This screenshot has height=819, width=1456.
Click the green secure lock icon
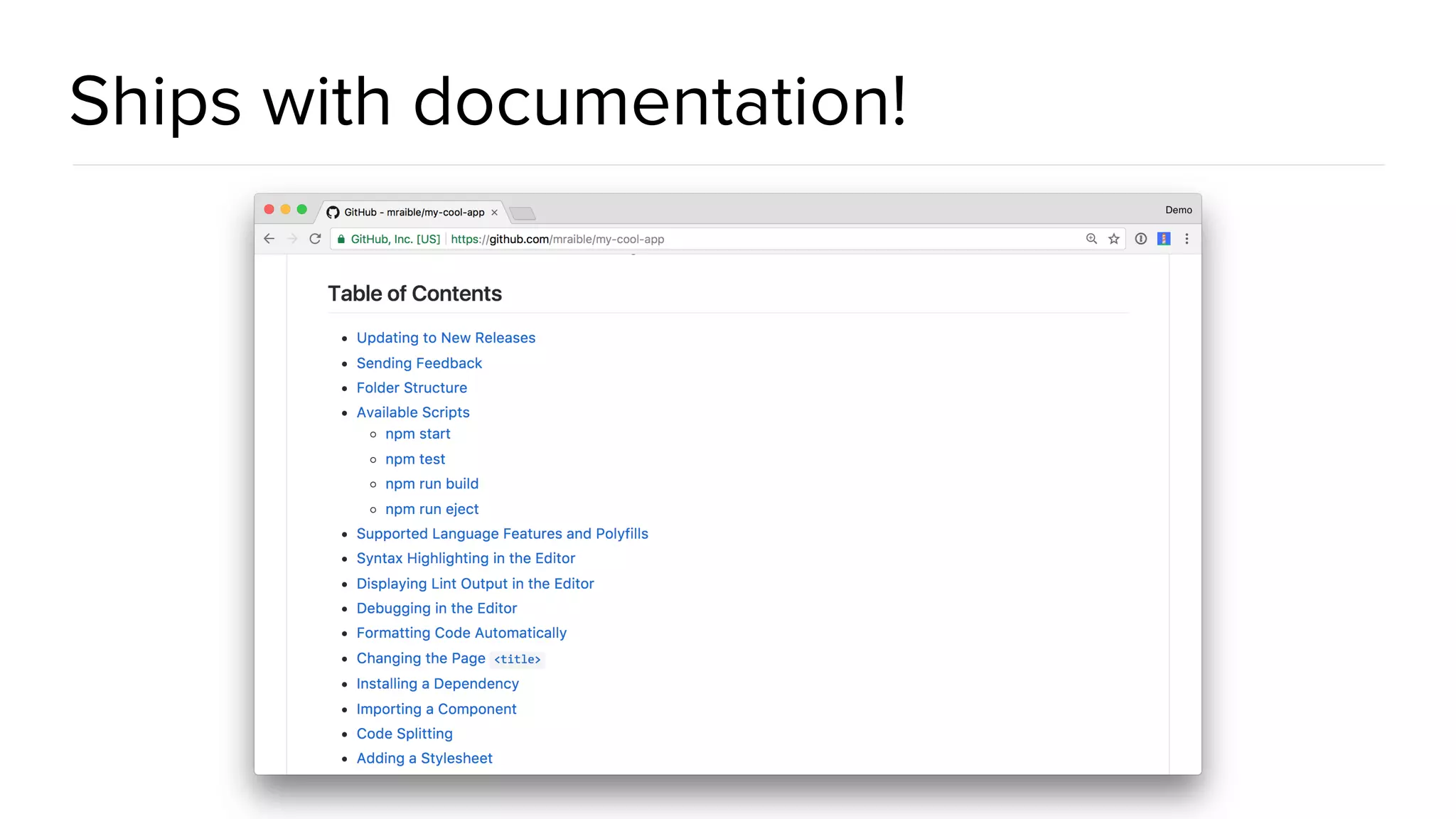coord(341,239)
